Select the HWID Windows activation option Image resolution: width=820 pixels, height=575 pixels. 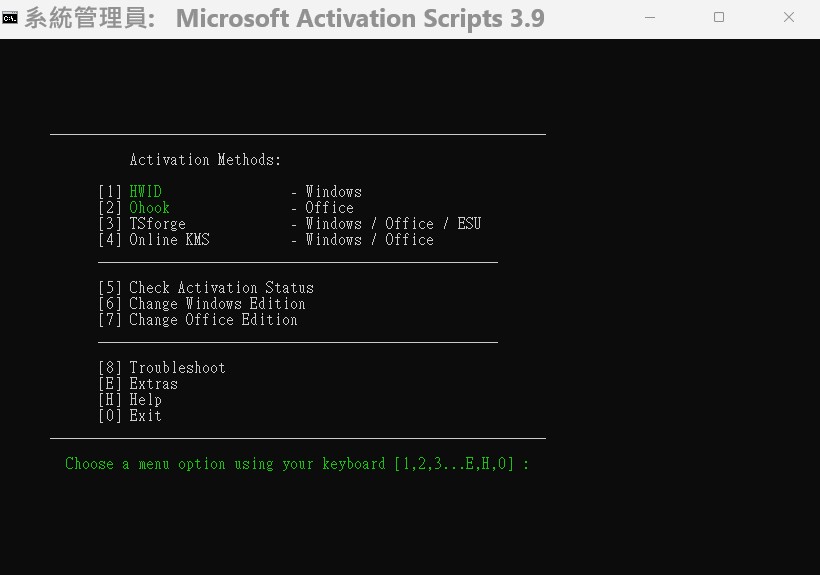[x=145, y=192]
